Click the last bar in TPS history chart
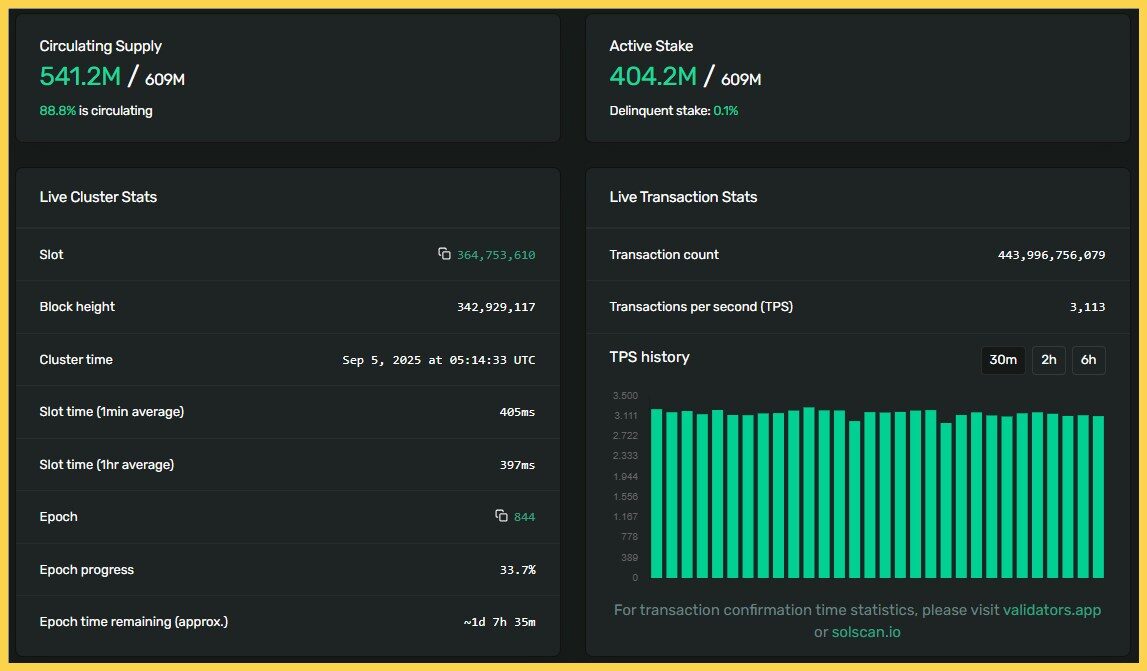1147x671 pixels. point(1098,497)
